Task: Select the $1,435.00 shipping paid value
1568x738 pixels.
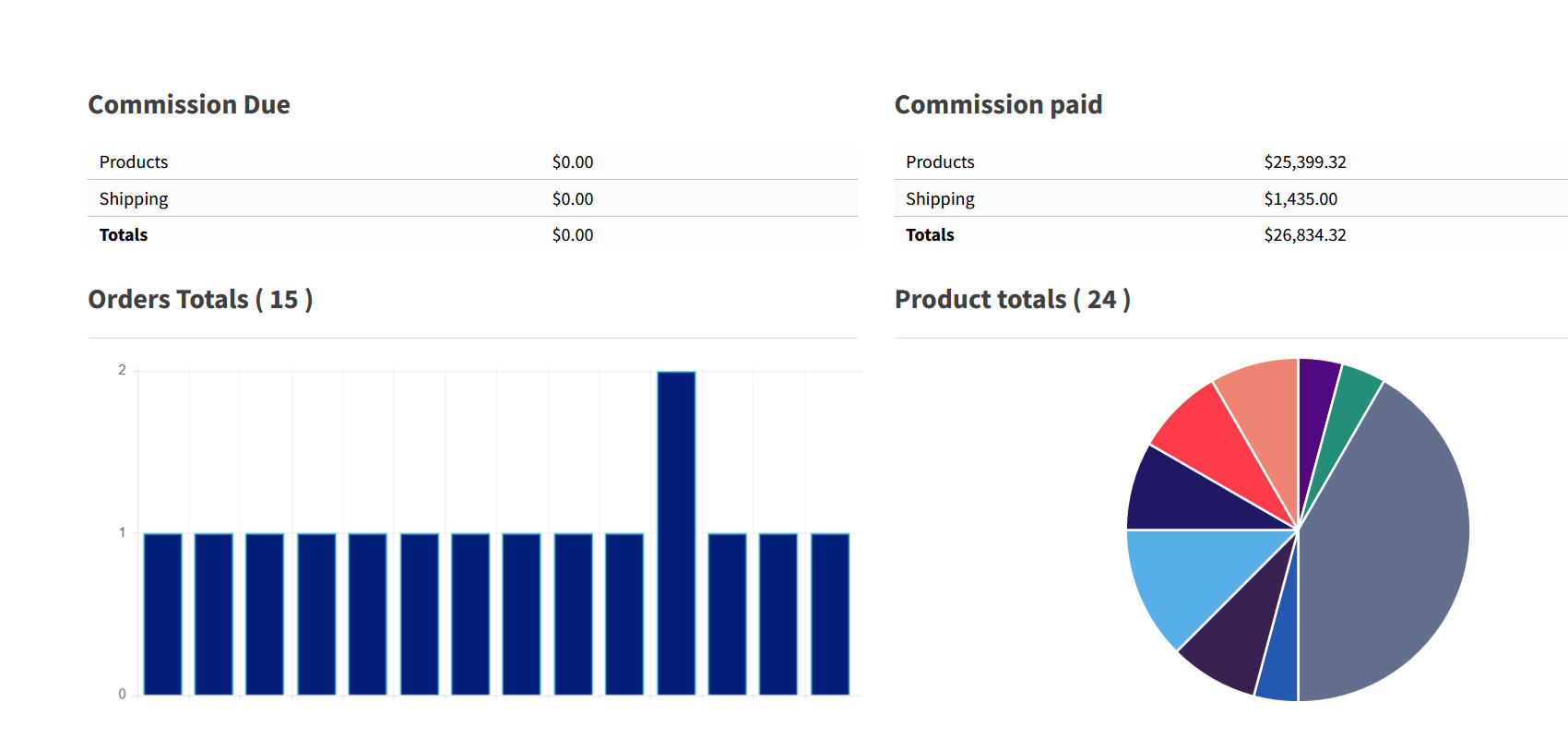Action: point(1300,199)
